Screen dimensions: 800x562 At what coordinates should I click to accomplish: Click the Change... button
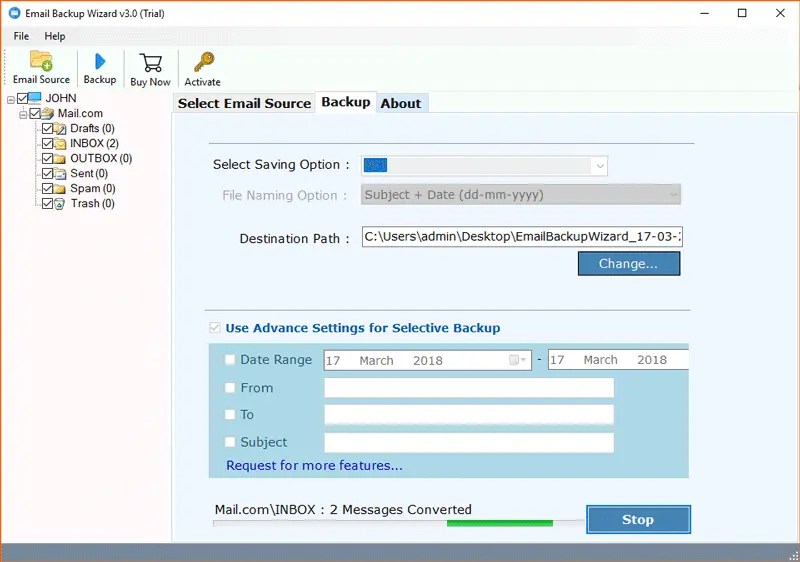coord(628,264)
